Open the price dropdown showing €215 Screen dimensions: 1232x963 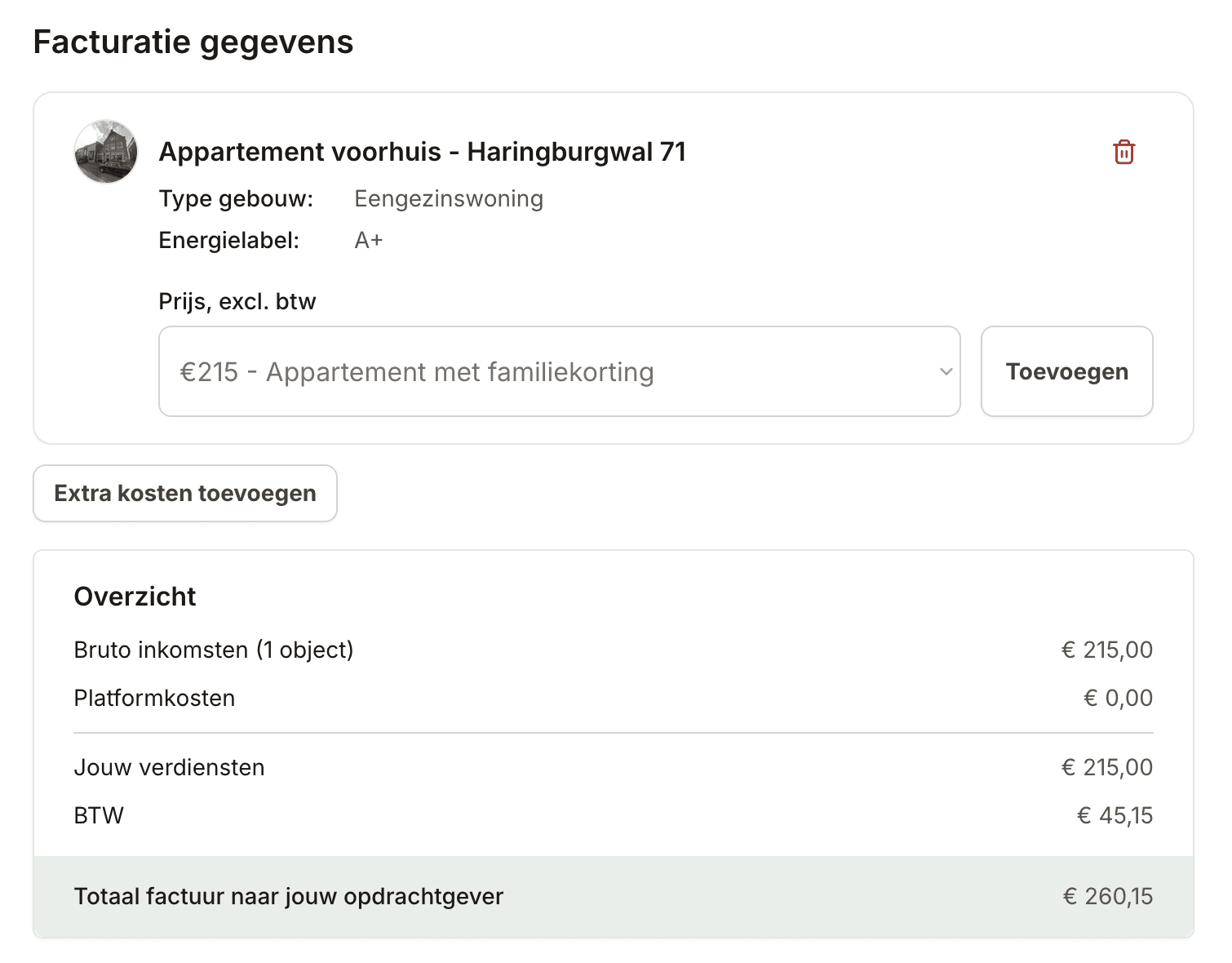(x=559, y=371)
